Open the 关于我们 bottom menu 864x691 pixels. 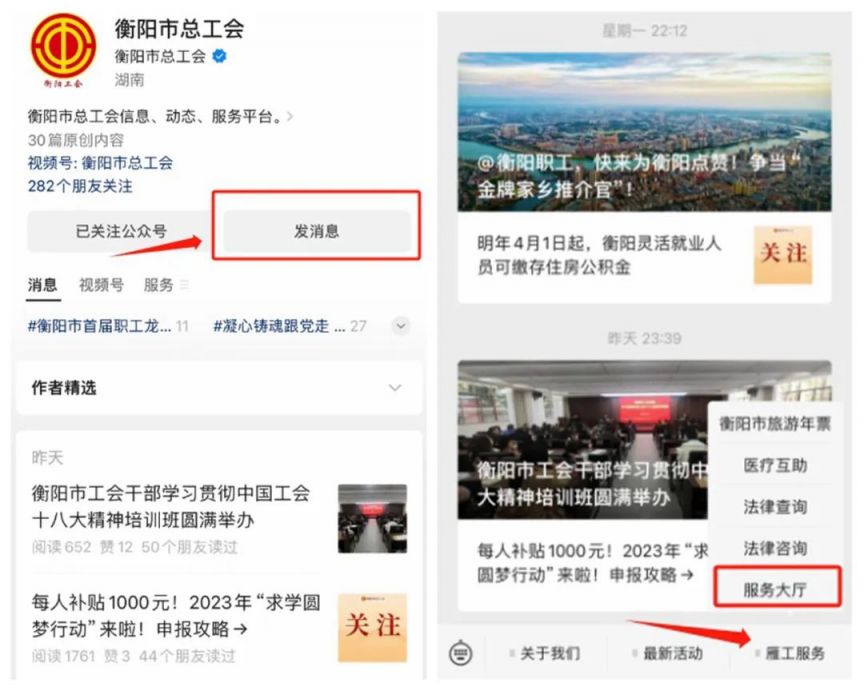click(x=549, y=654)
